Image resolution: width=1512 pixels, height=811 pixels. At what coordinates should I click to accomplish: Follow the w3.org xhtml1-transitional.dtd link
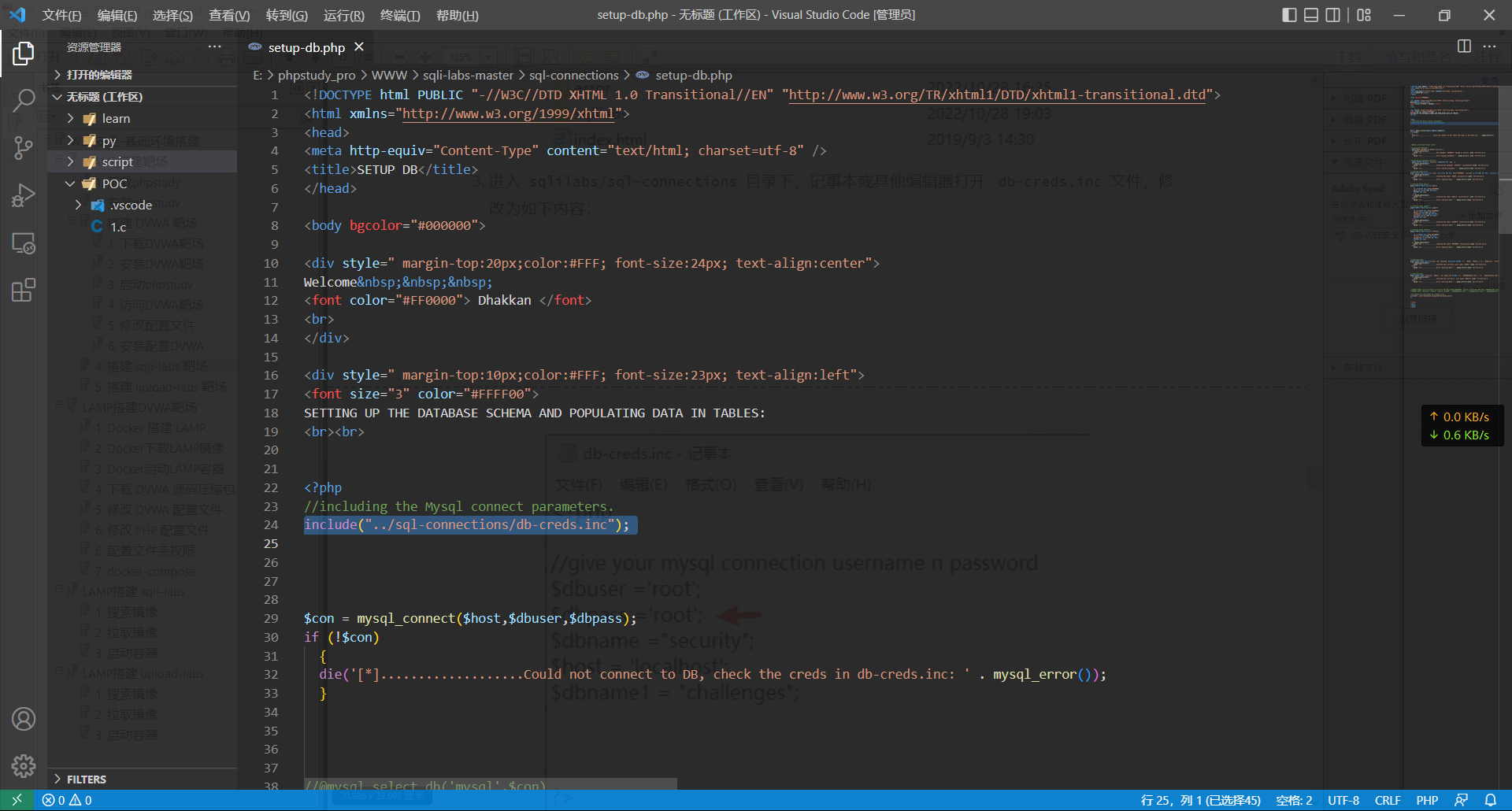[x=998, y=94]
